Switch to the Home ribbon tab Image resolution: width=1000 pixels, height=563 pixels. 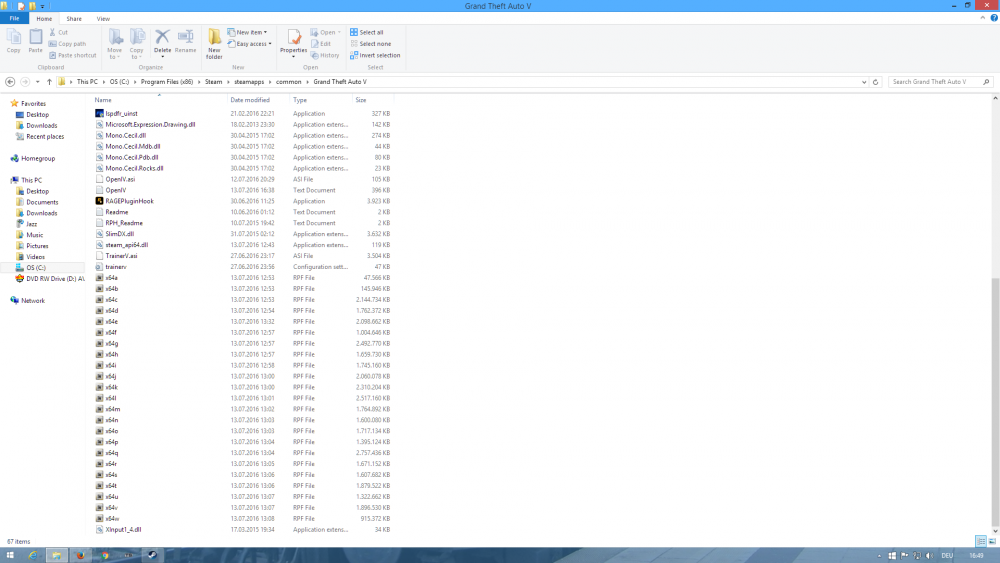point(44,18)
